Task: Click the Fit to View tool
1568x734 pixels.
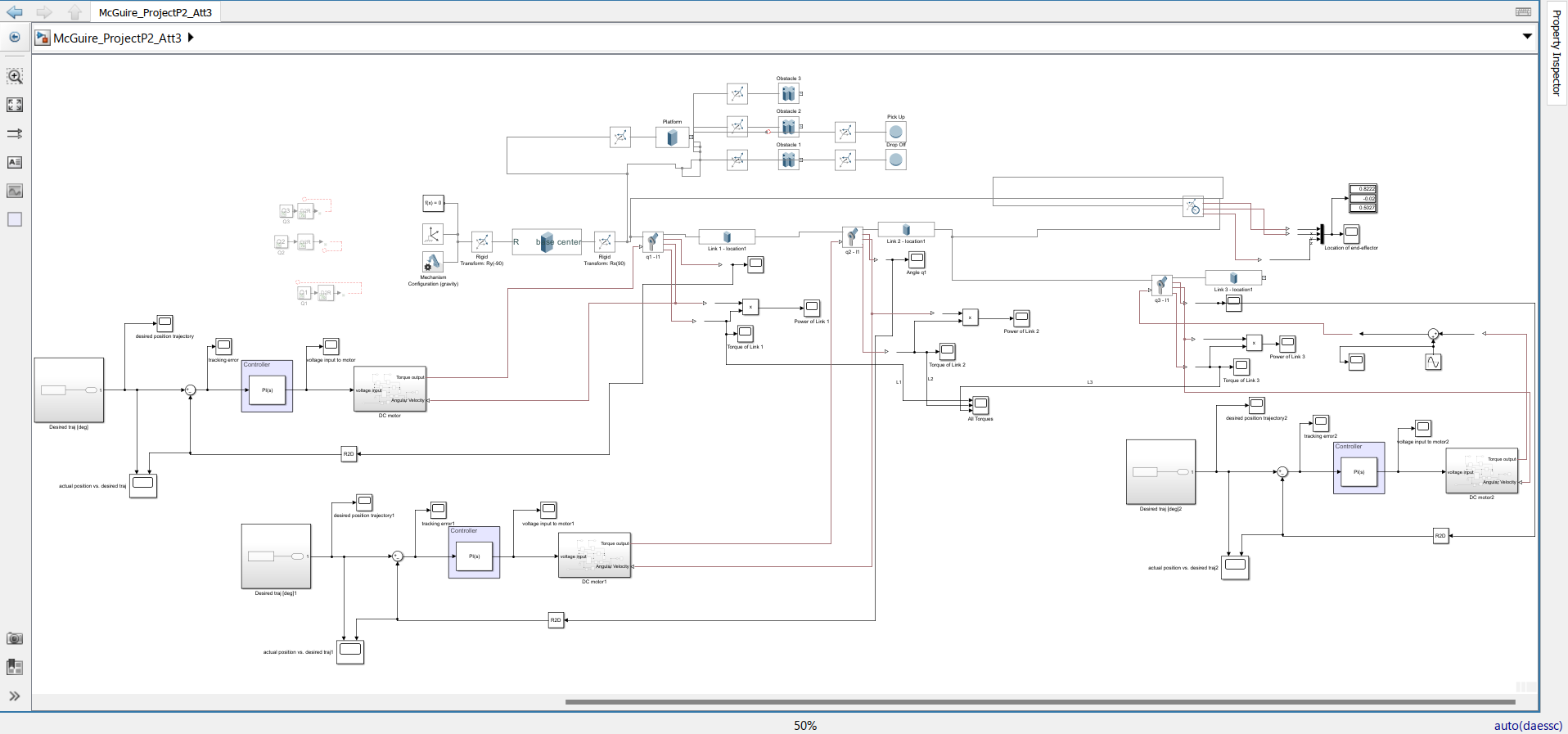Action: pos(15,105)
